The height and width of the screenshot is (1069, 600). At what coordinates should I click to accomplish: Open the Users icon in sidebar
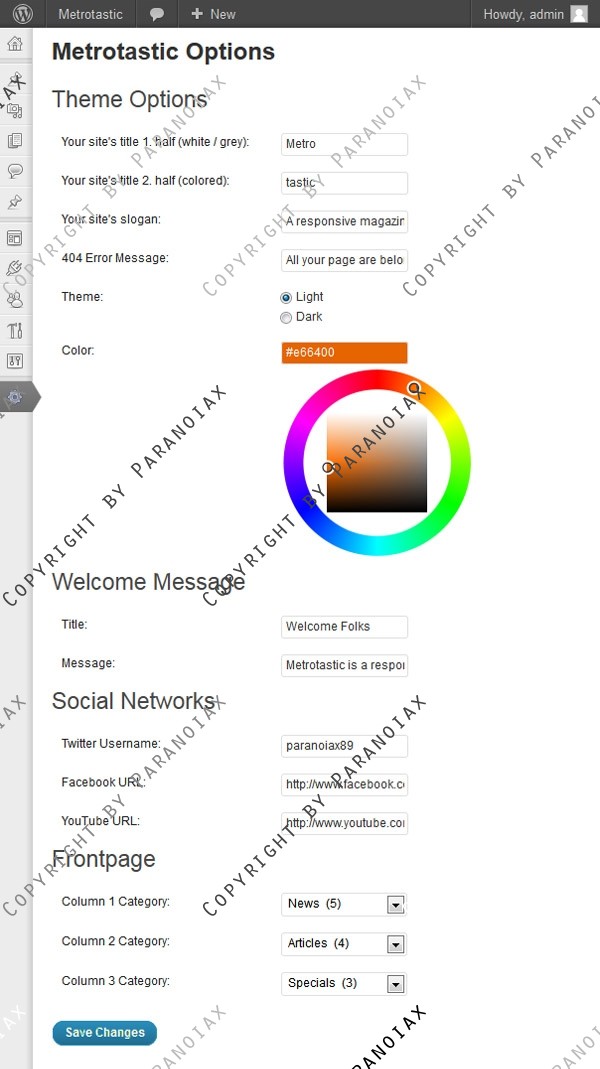click(x=15, y=299)
